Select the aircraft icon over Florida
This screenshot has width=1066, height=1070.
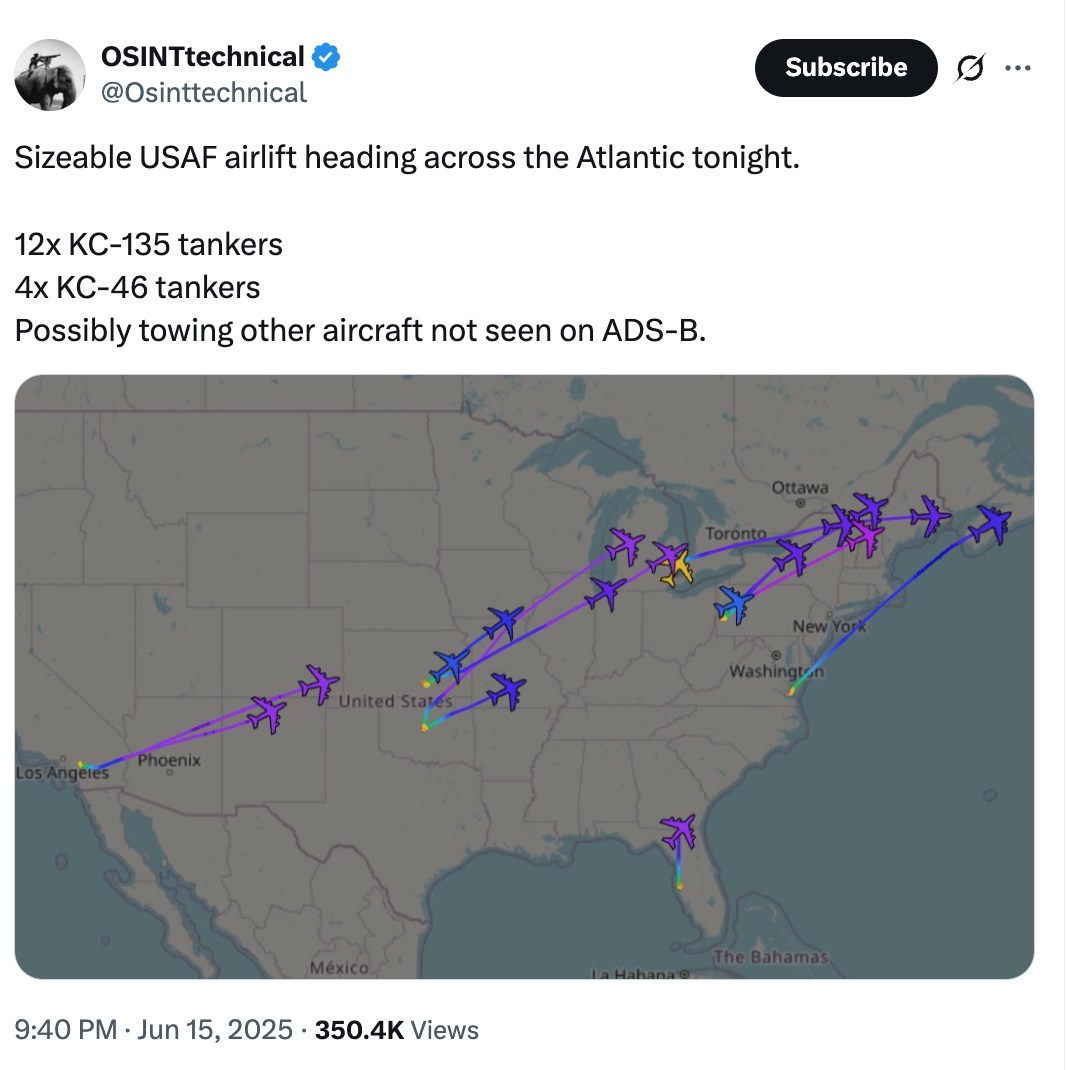pos(678,831)
